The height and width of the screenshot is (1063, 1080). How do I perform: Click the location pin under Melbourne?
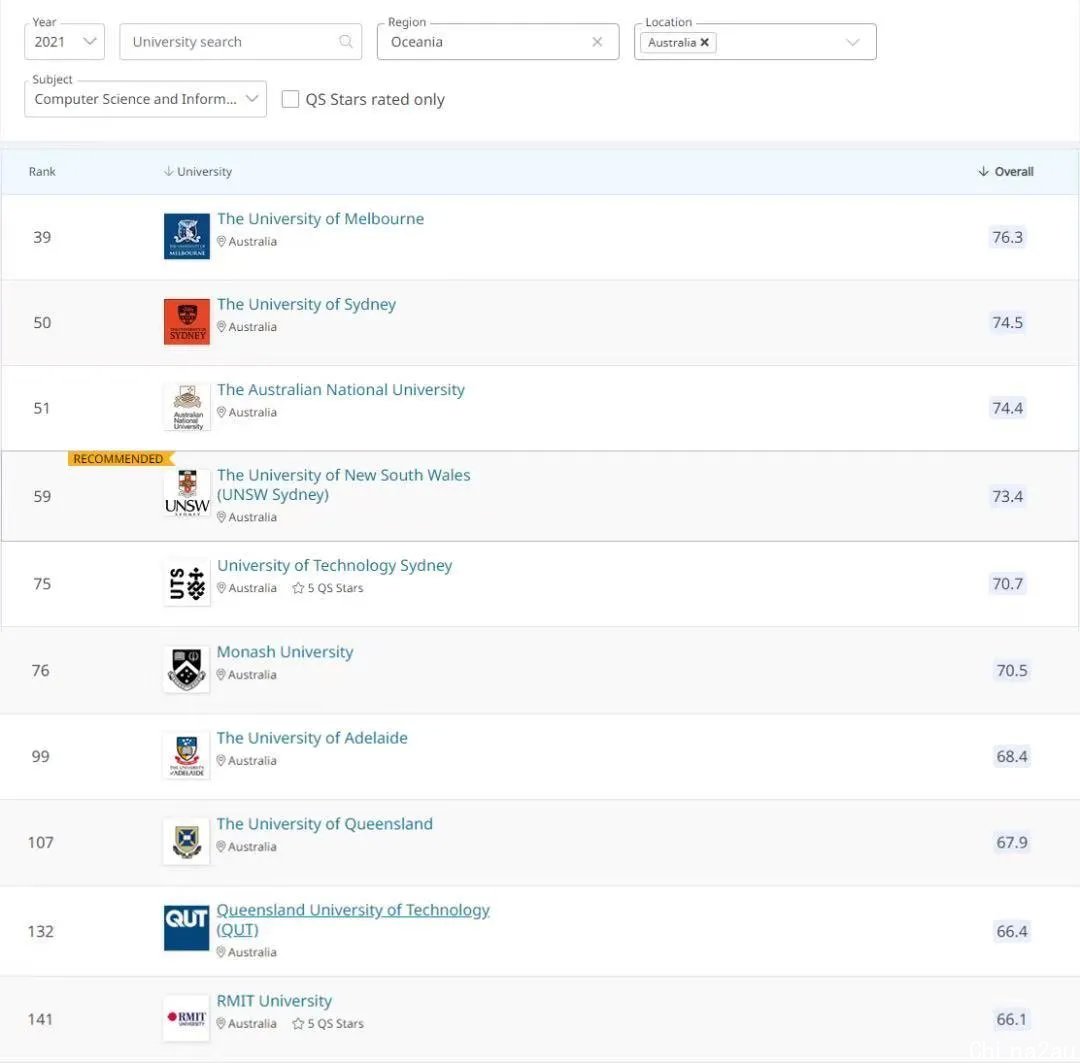point(221,241)
